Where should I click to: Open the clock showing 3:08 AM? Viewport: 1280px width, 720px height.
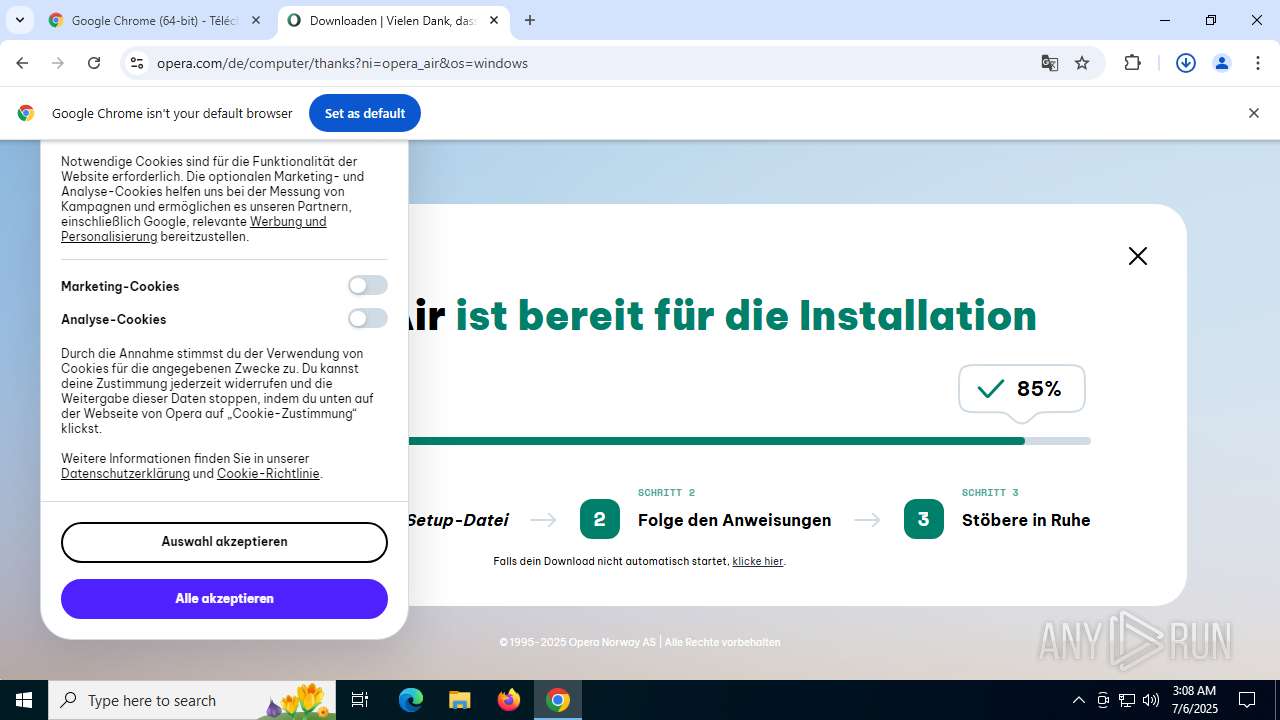click(1194, 700)
